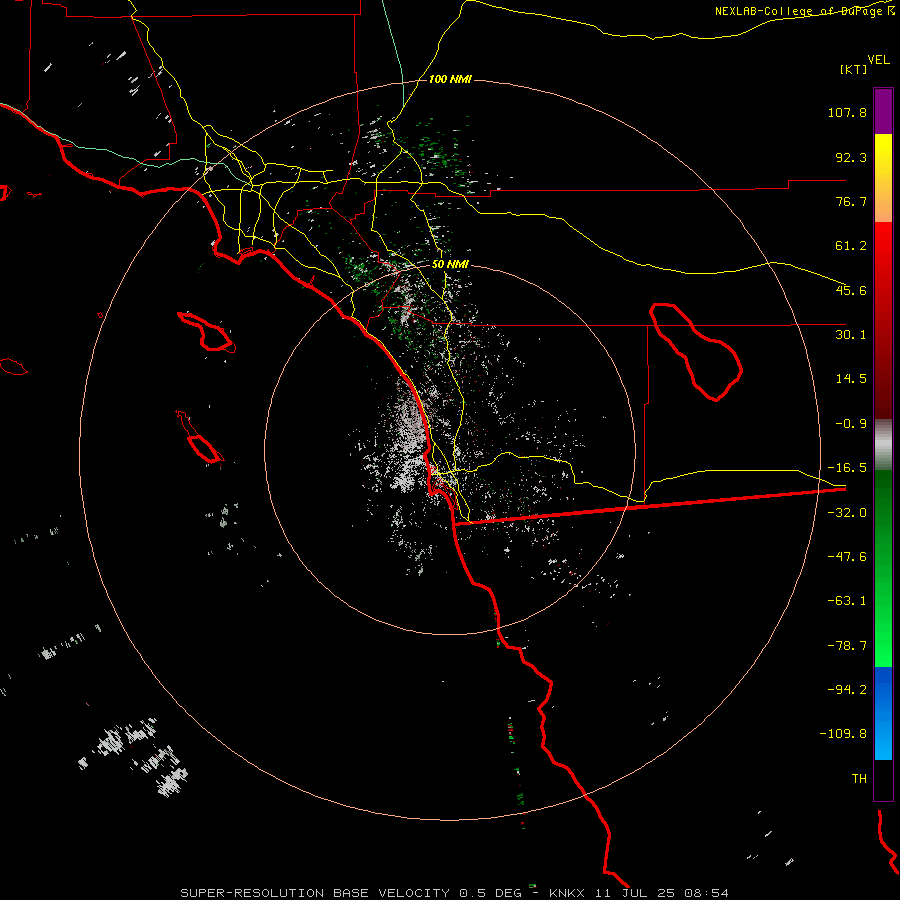The height and width of the screenshot is (900, 900).
Task: Click the San Clemente Island outline
Action: tap(199, 437)
